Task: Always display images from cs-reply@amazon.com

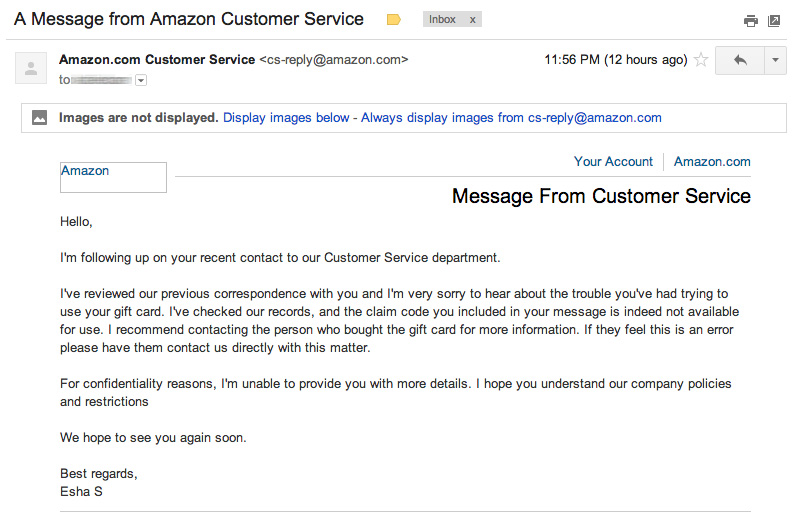Action: (x=511, y=117)
